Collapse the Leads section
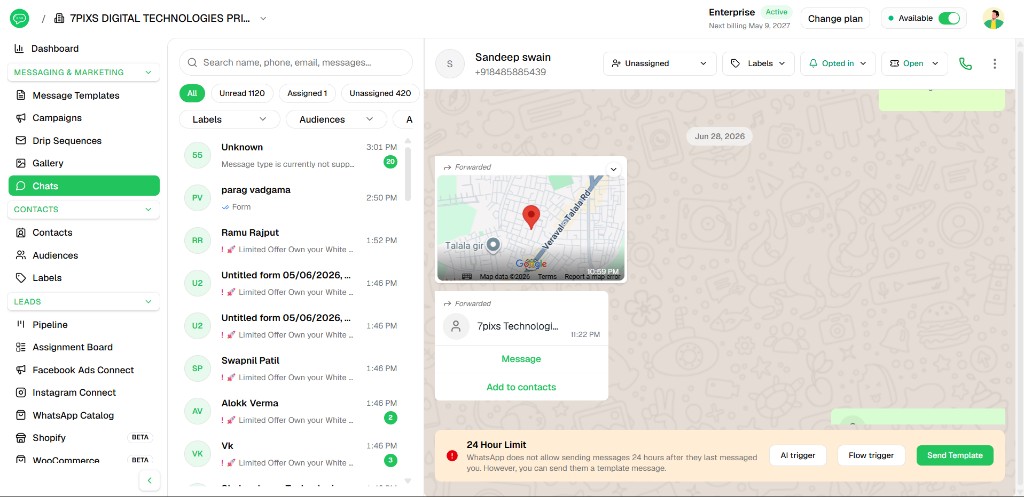The image size is (1024, 497). click(x=84, y=302)
